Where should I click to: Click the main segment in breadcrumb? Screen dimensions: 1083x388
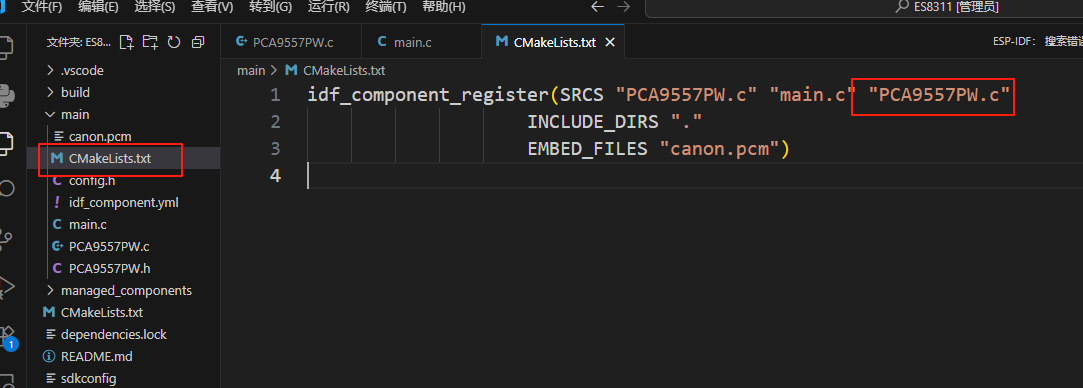point(251,70)
